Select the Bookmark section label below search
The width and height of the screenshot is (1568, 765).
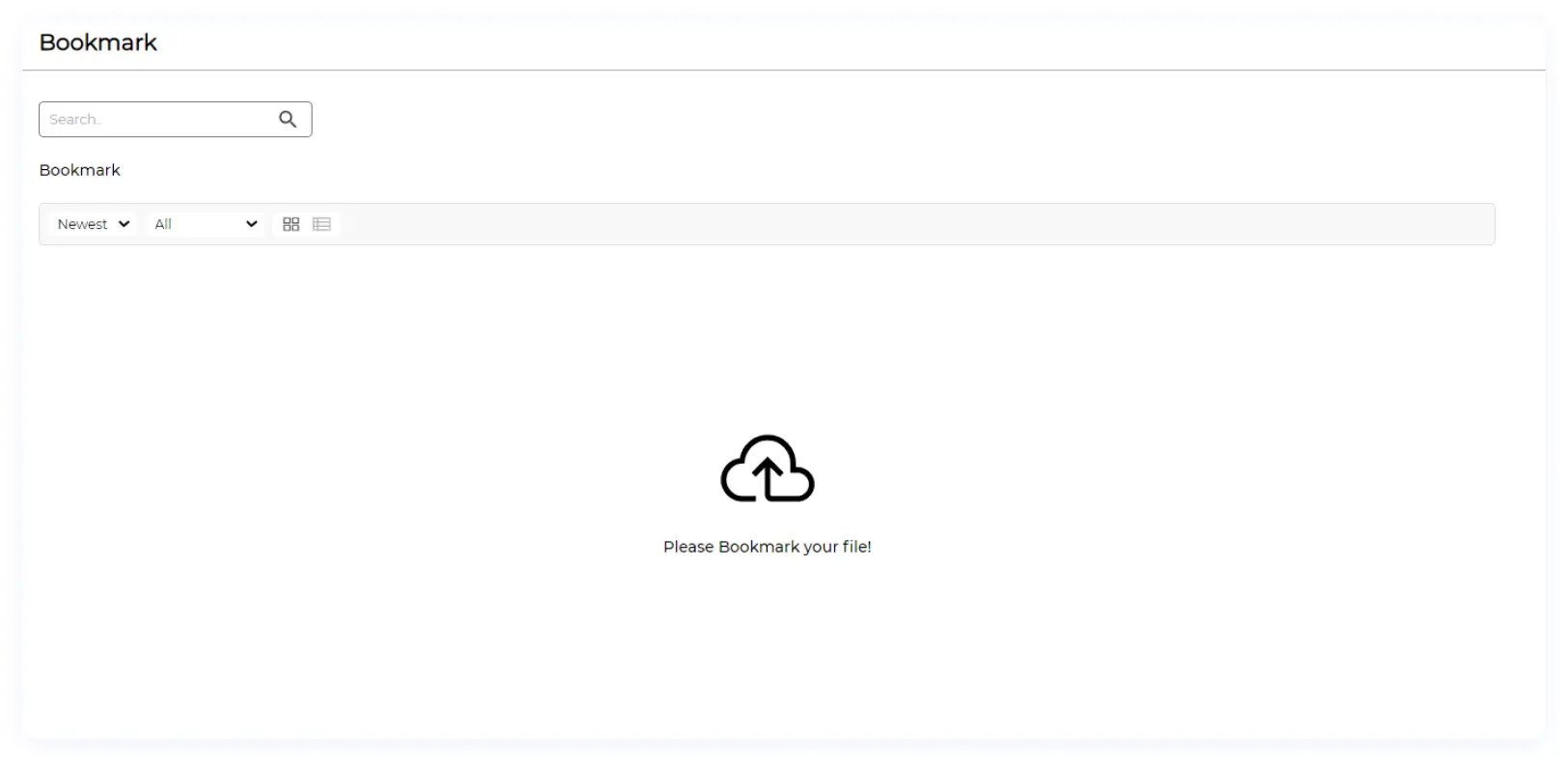[x=79, y=170]
